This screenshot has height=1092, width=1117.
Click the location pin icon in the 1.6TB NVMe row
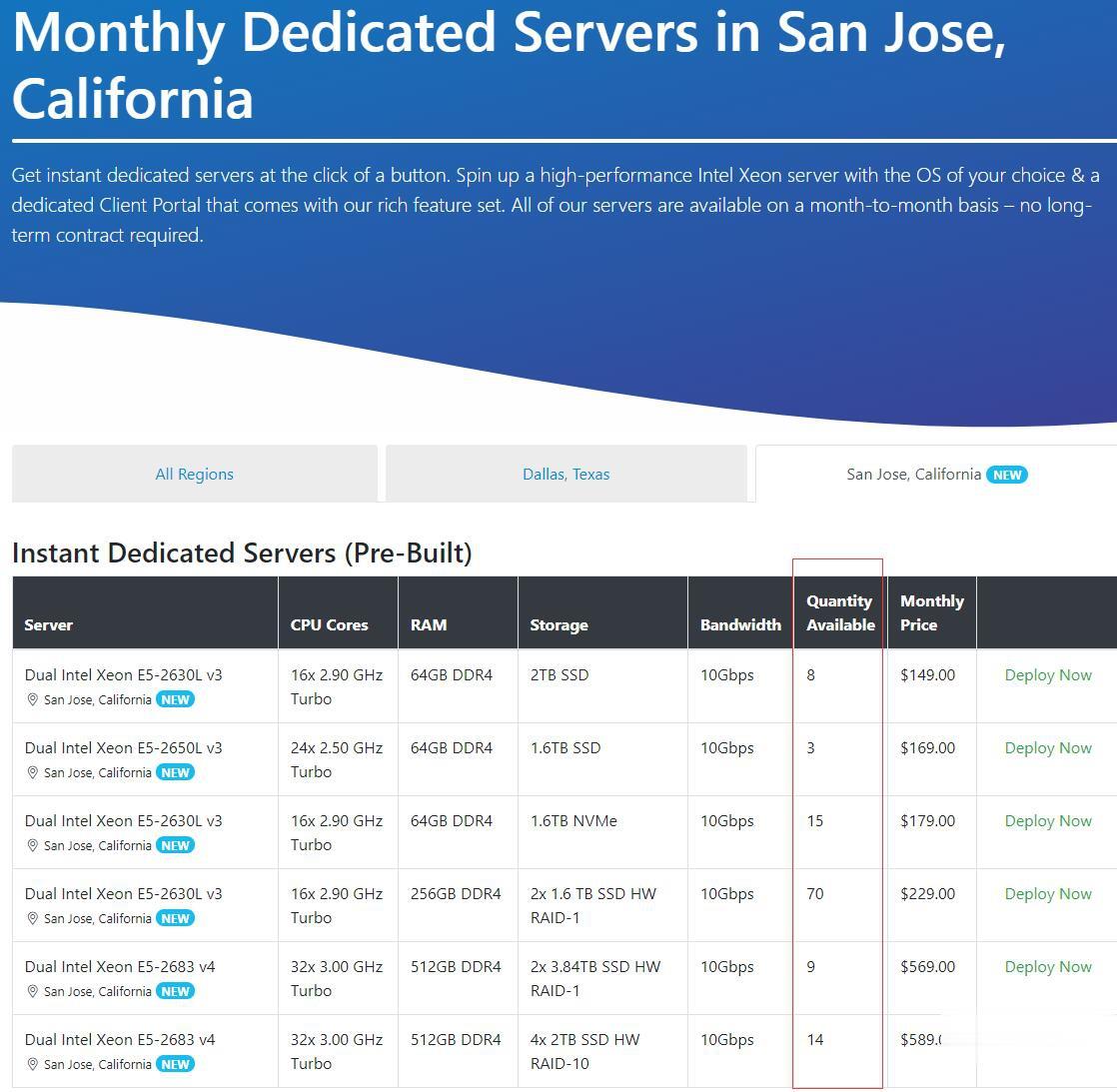[x=32, y=845]
